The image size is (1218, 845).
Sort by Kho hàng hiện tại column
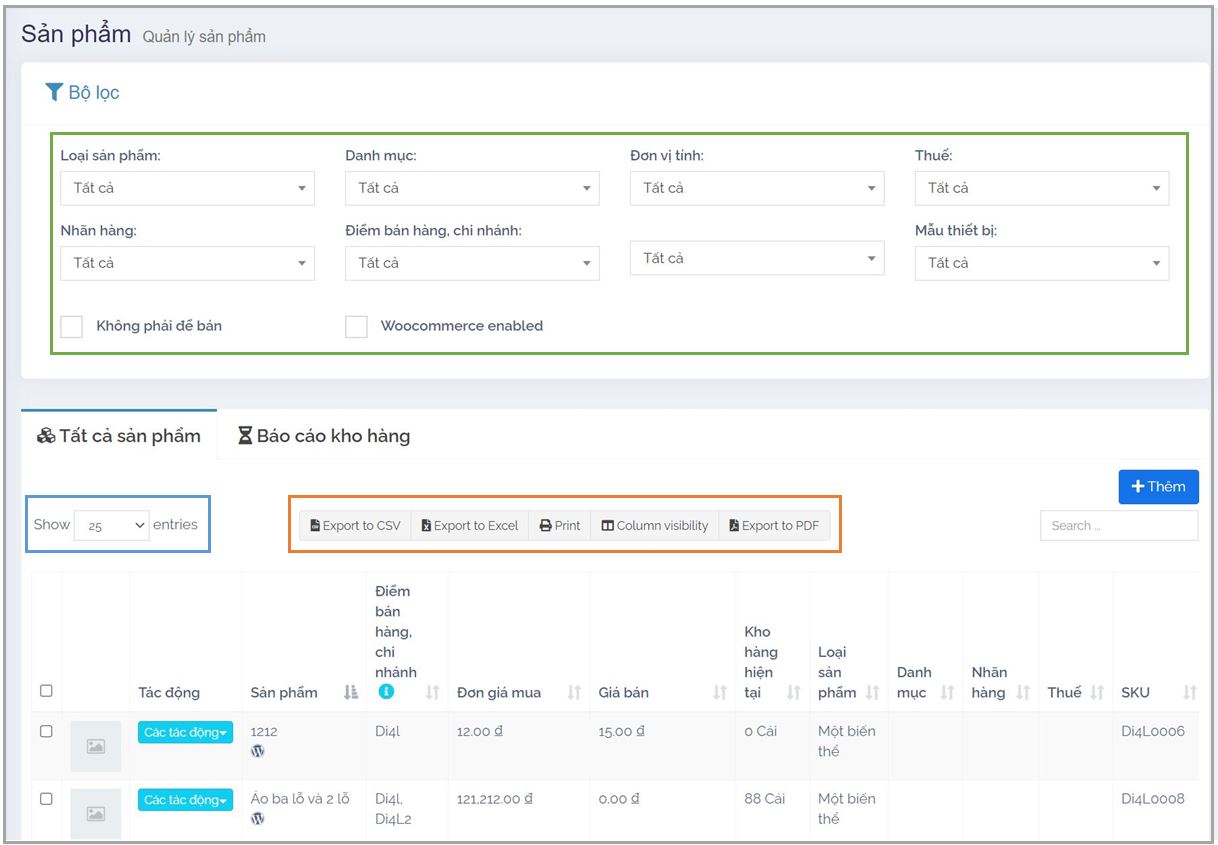pyautogui.click(x=793, y=692)
